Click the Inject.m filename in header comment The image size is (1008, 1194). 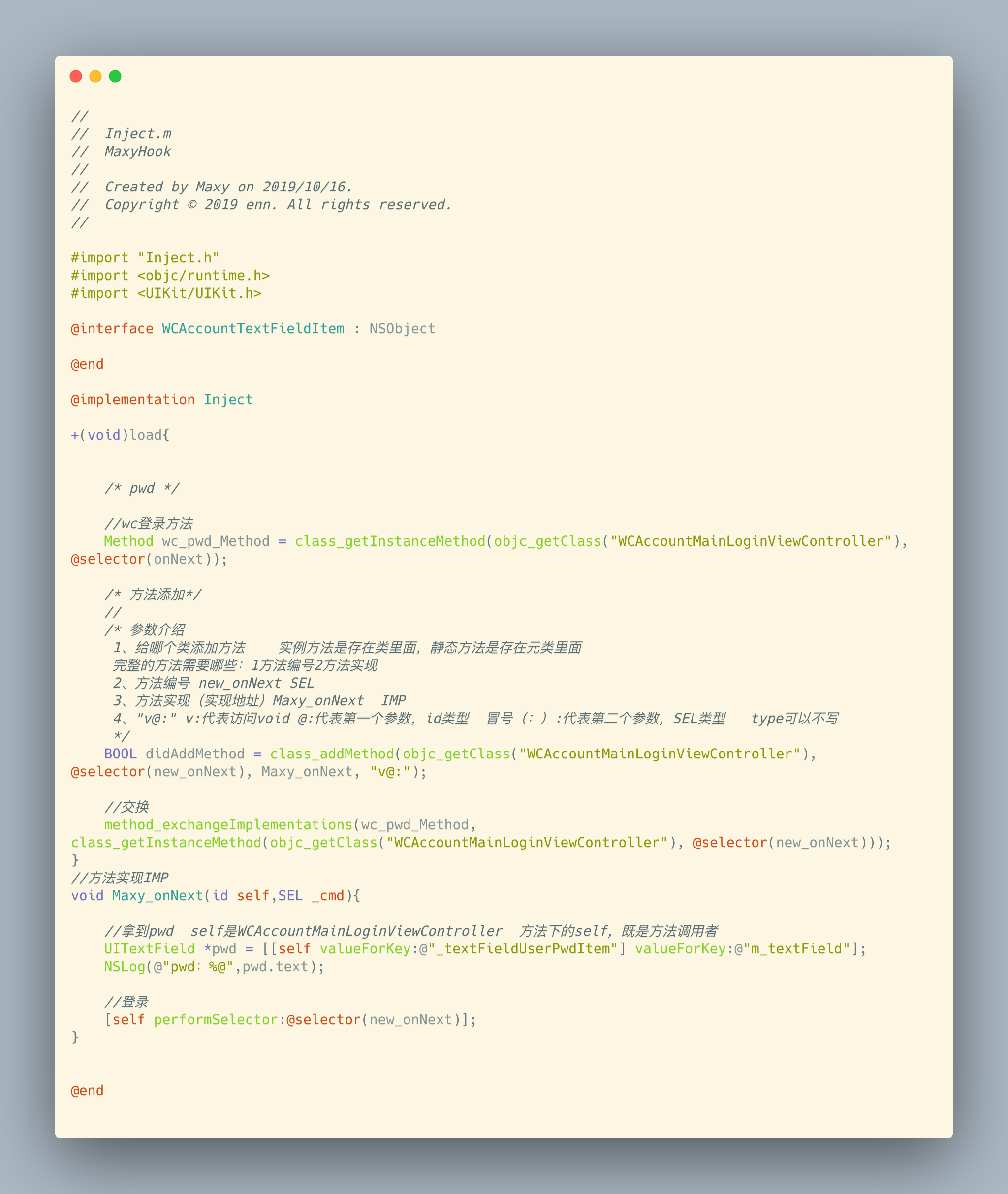click(x=138, y=134)
